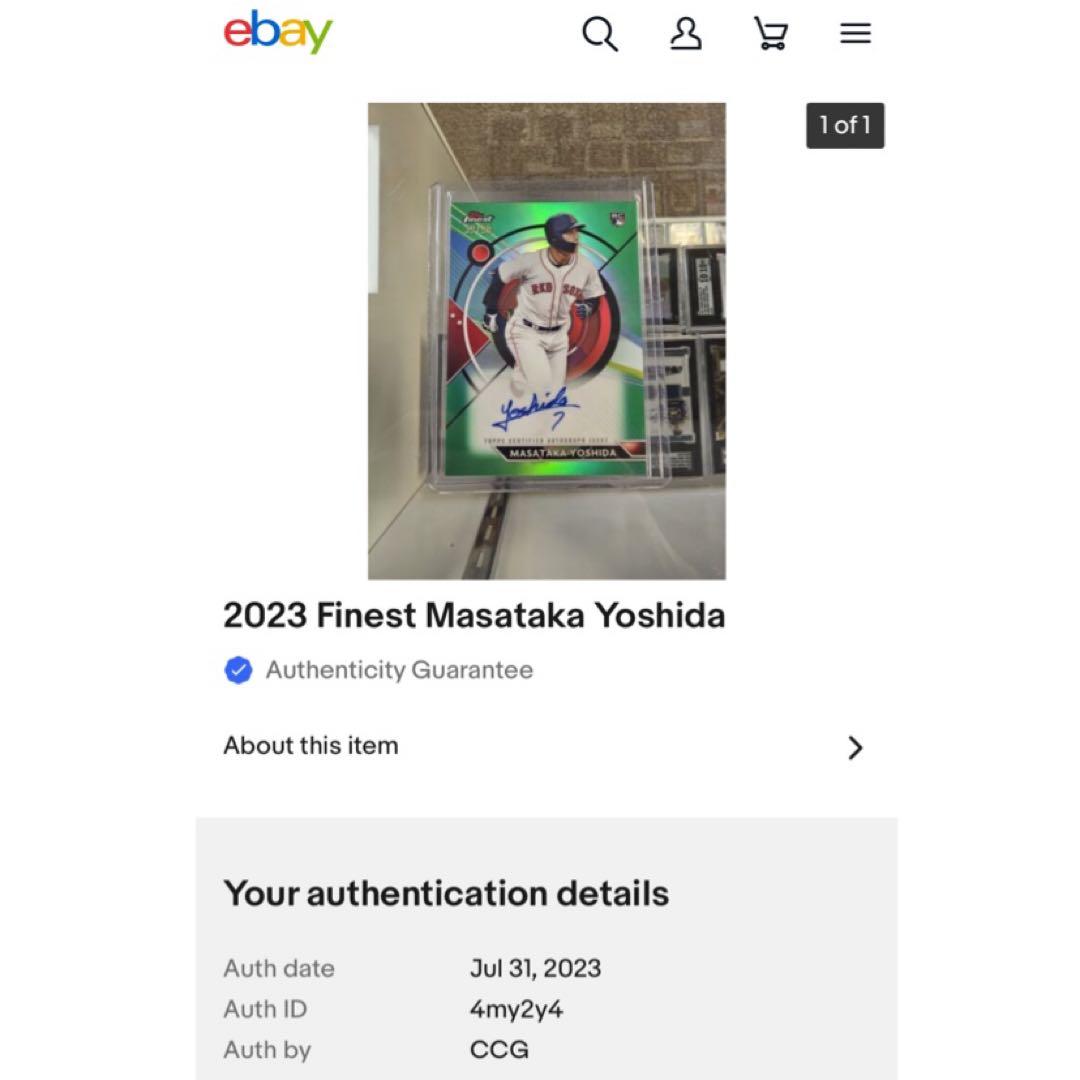This screenshot has height=1080, width=1080.
Task: Click the Auth ID value "4my2y4"
Action: (x=517, y=1009)
